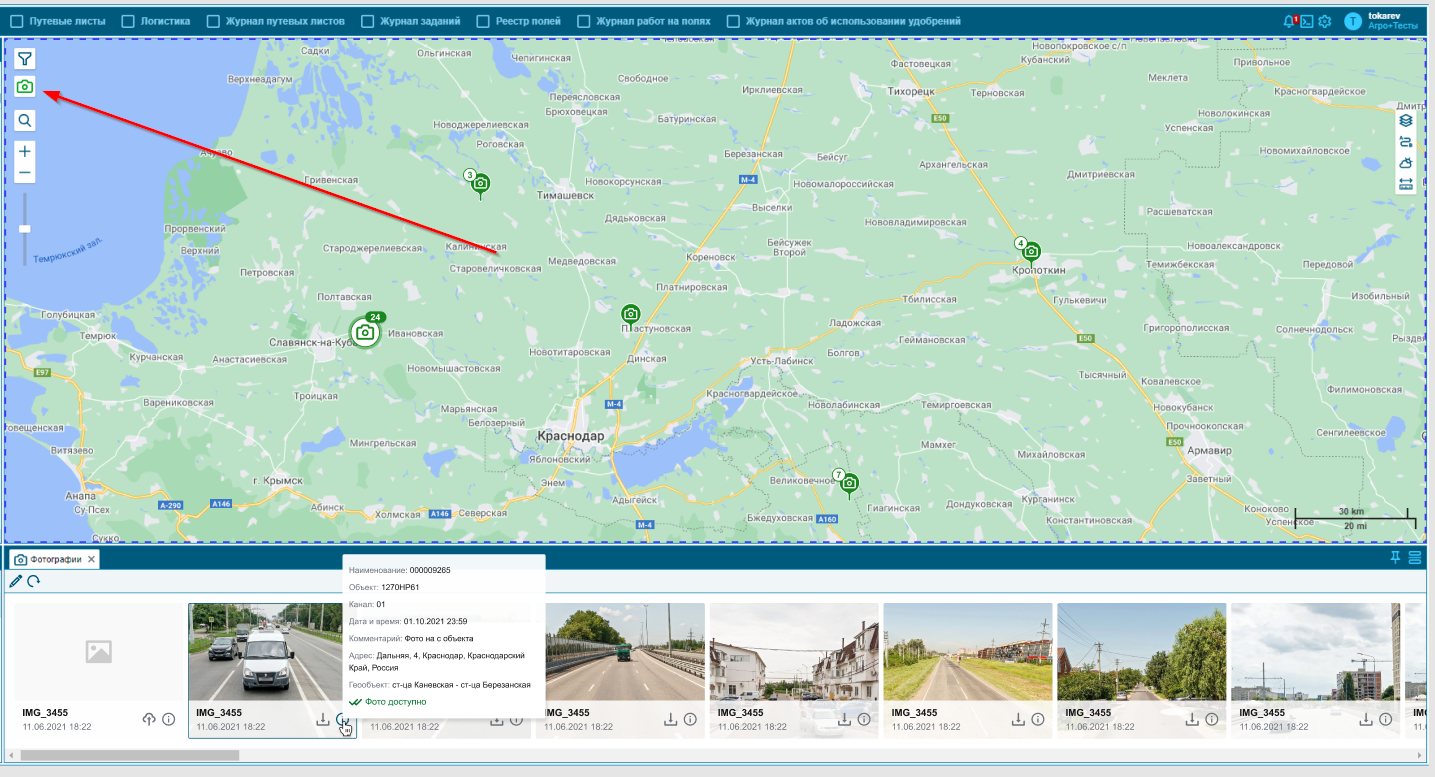Click the single photo marker at Пластуновская
The width and height of the screenshot is (1435, 777).
coord(630,314)
